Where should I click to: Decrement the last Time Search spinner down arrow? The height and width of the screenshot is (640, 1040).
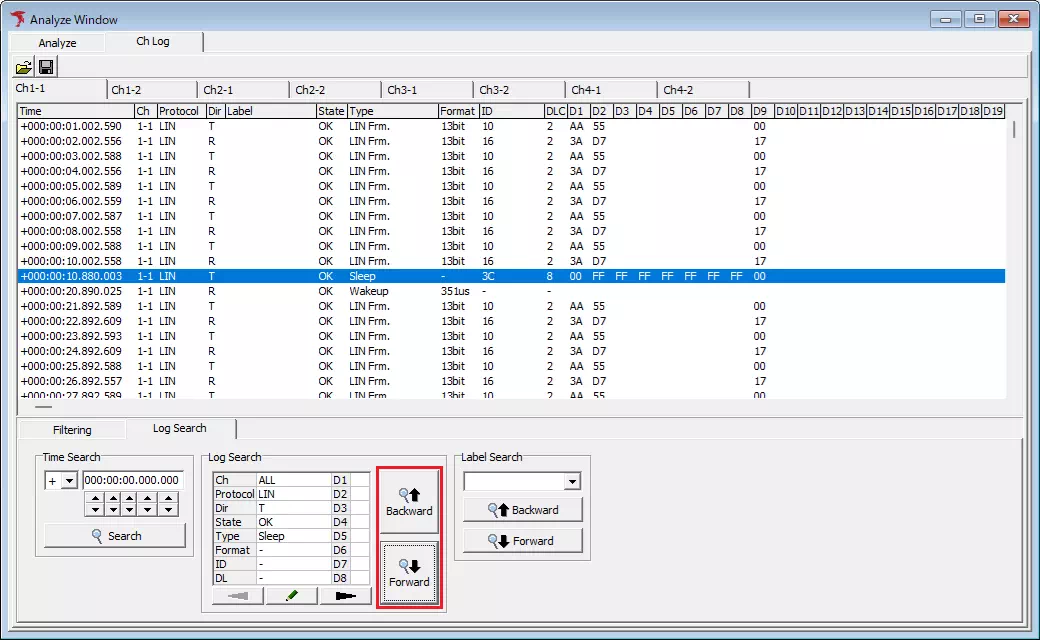(169, 510)
